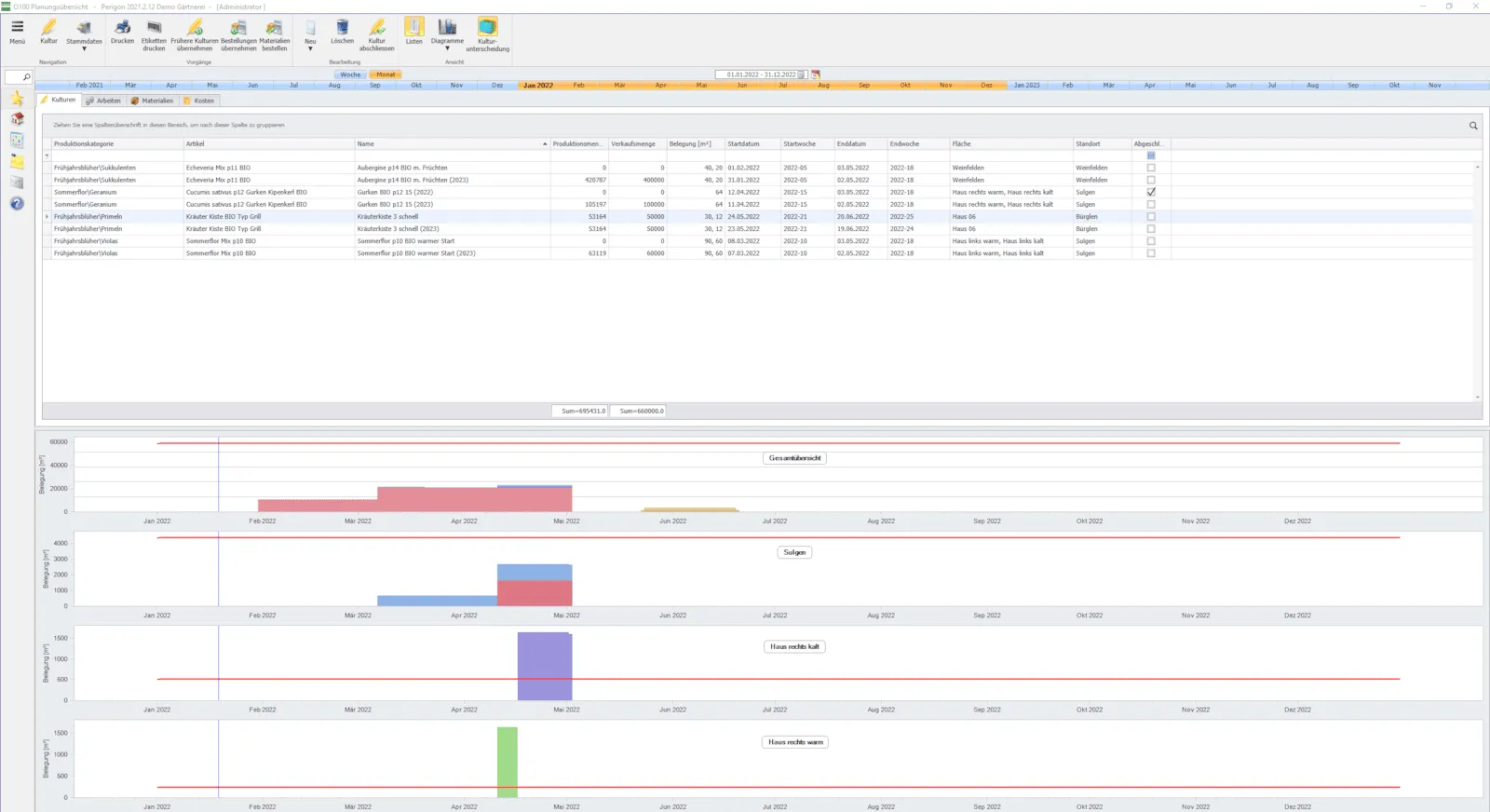This screenshot has width=1490, height=812.
Task: Click the Gesamtübersicht chart label
Action: coord(794,458)
